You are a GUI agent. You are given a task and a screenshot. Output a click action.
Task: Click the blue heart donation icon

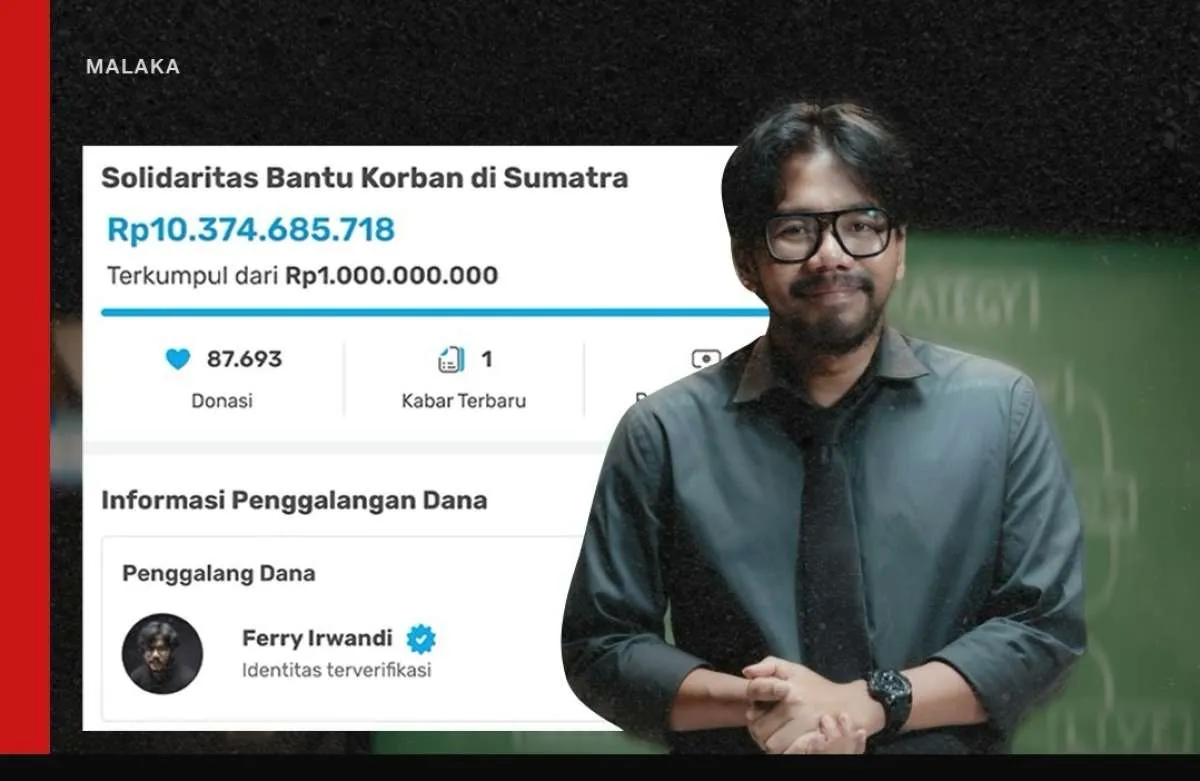coord(178,359)
